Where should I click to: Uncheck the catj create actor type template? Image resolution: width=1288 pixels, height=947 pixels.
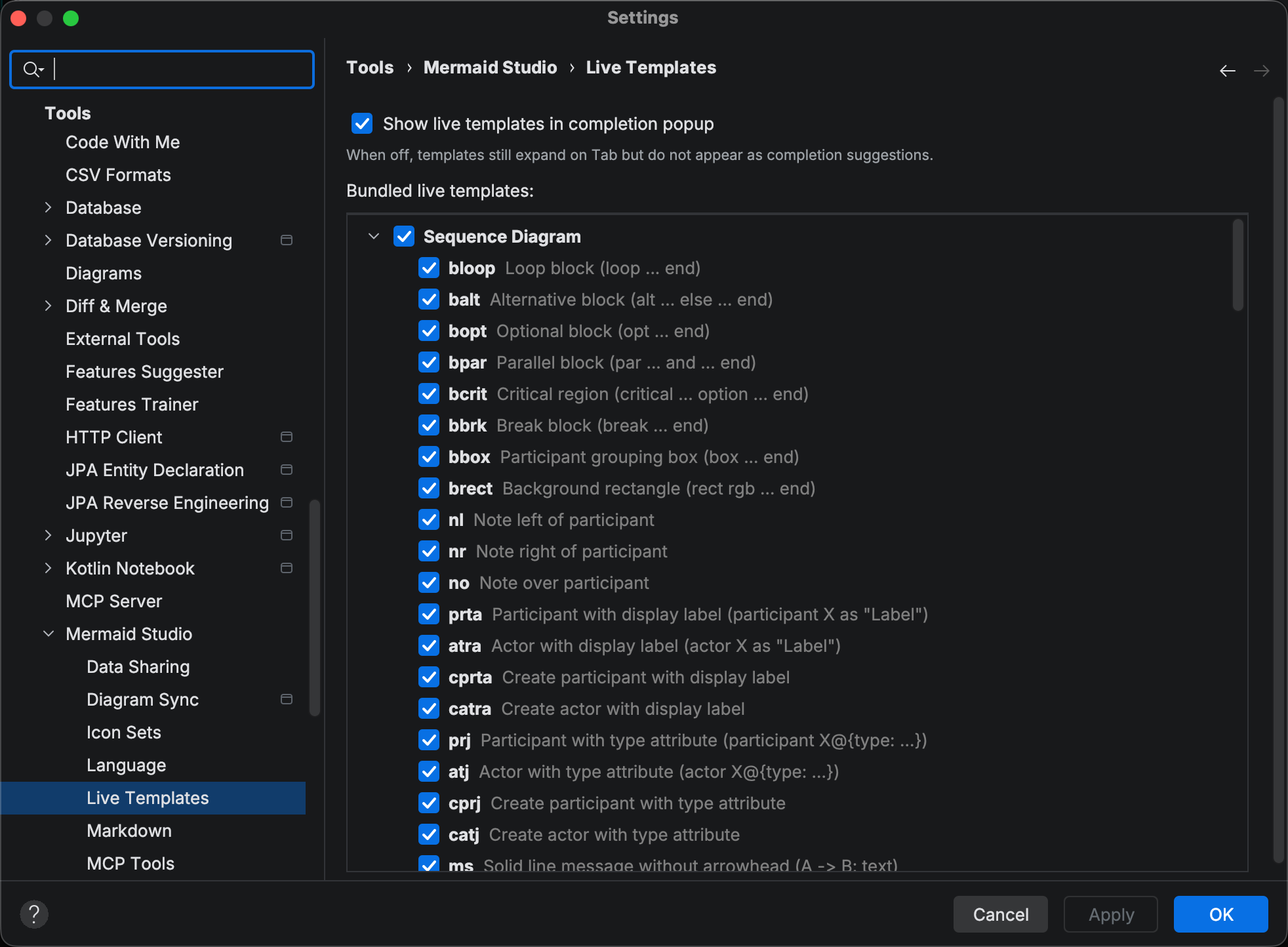(429, 834)
